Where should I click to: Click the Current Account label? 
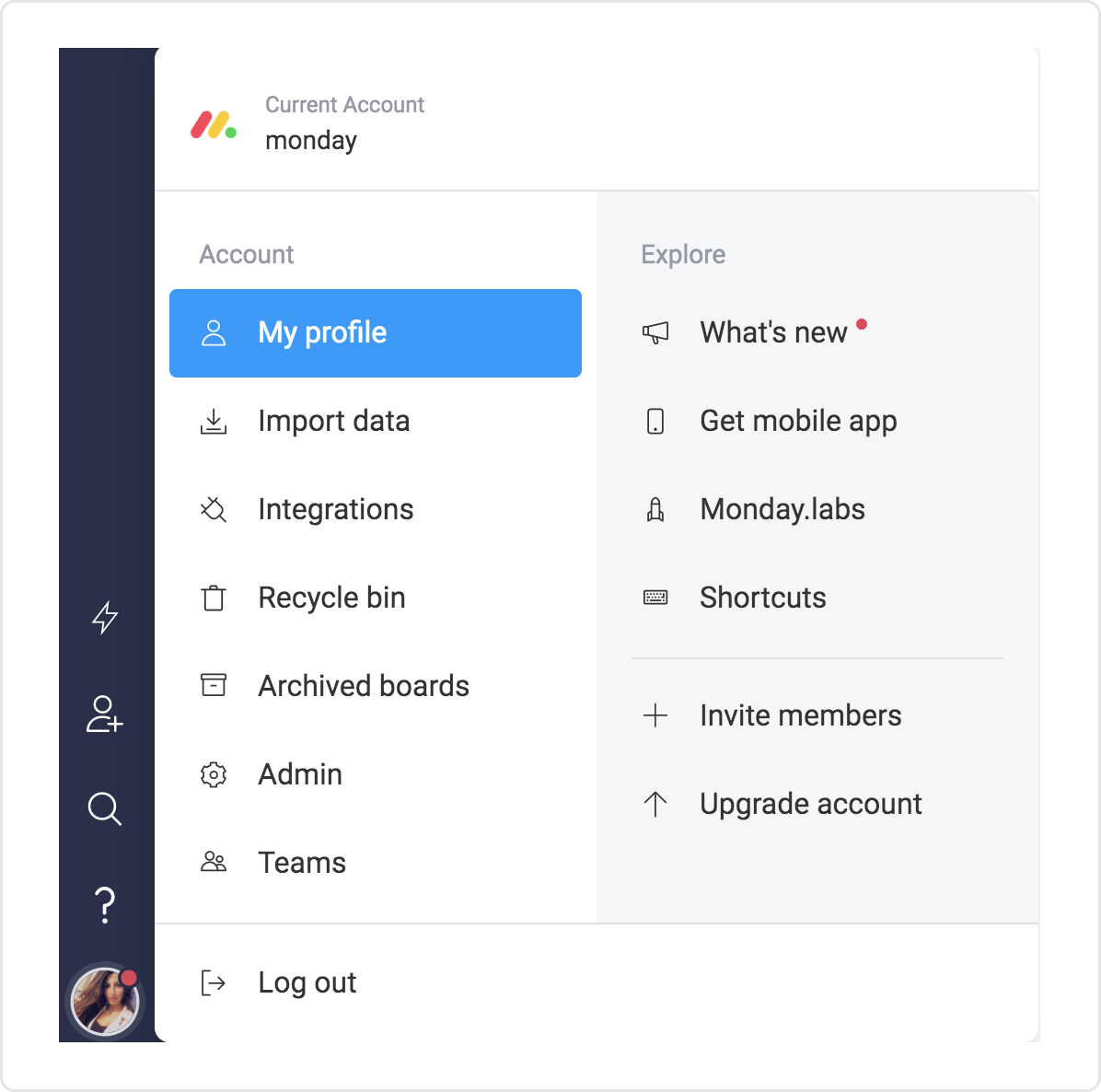point(344,105)
